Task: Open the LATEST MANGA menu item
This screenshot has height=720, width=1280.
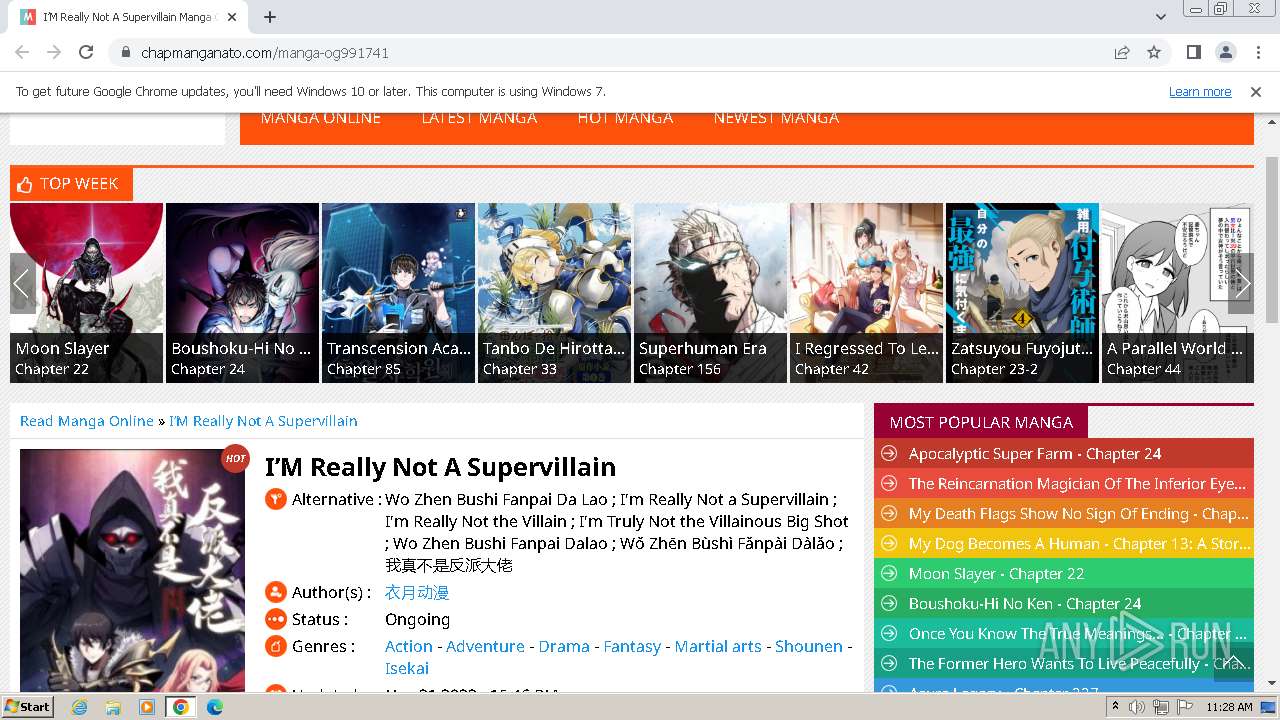Action: pos(479,118)
